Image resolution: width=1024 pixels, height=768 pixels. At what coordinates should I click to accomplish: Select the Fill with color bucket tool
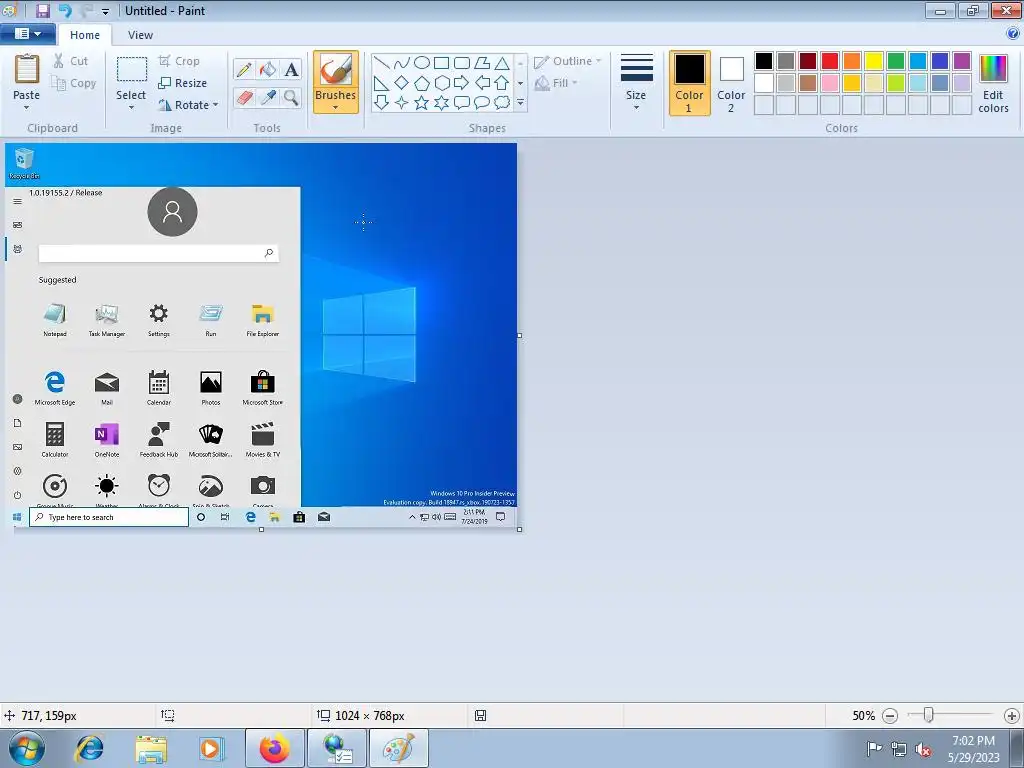(x=268, y=69)
